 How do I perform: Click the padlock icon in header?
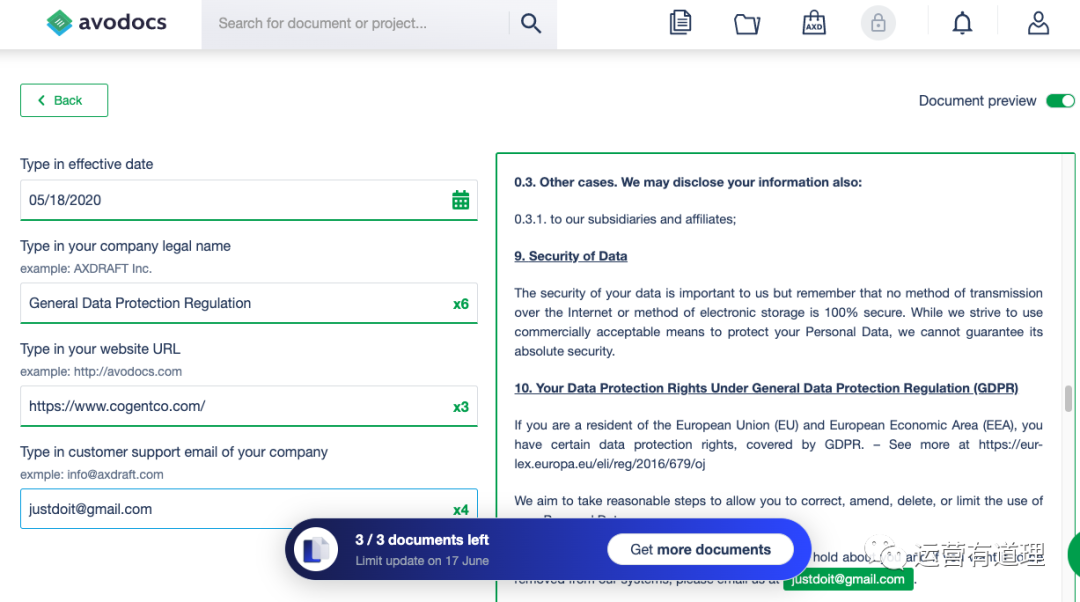(x=878, y=24)
